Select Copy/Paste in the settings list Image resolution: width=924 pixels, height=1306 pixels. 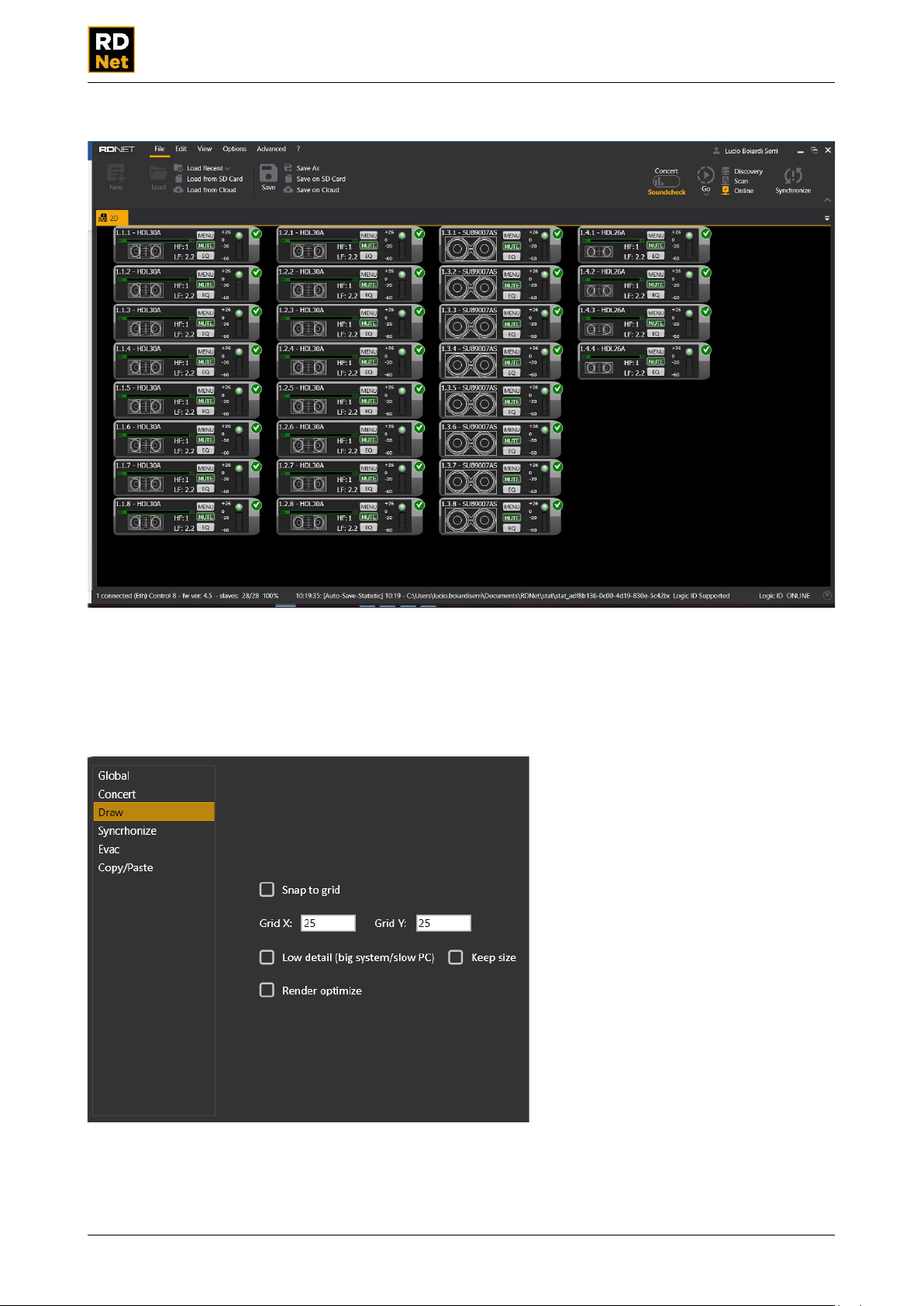point(153,868)
